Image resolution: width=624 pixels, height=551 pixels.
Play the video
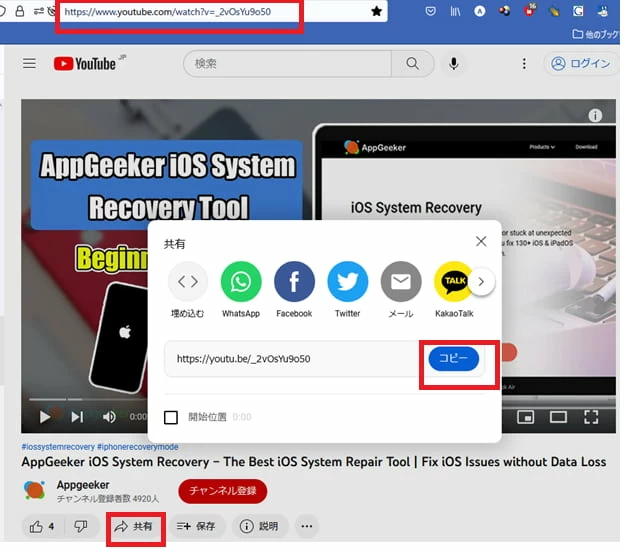(x=45, y=417)
